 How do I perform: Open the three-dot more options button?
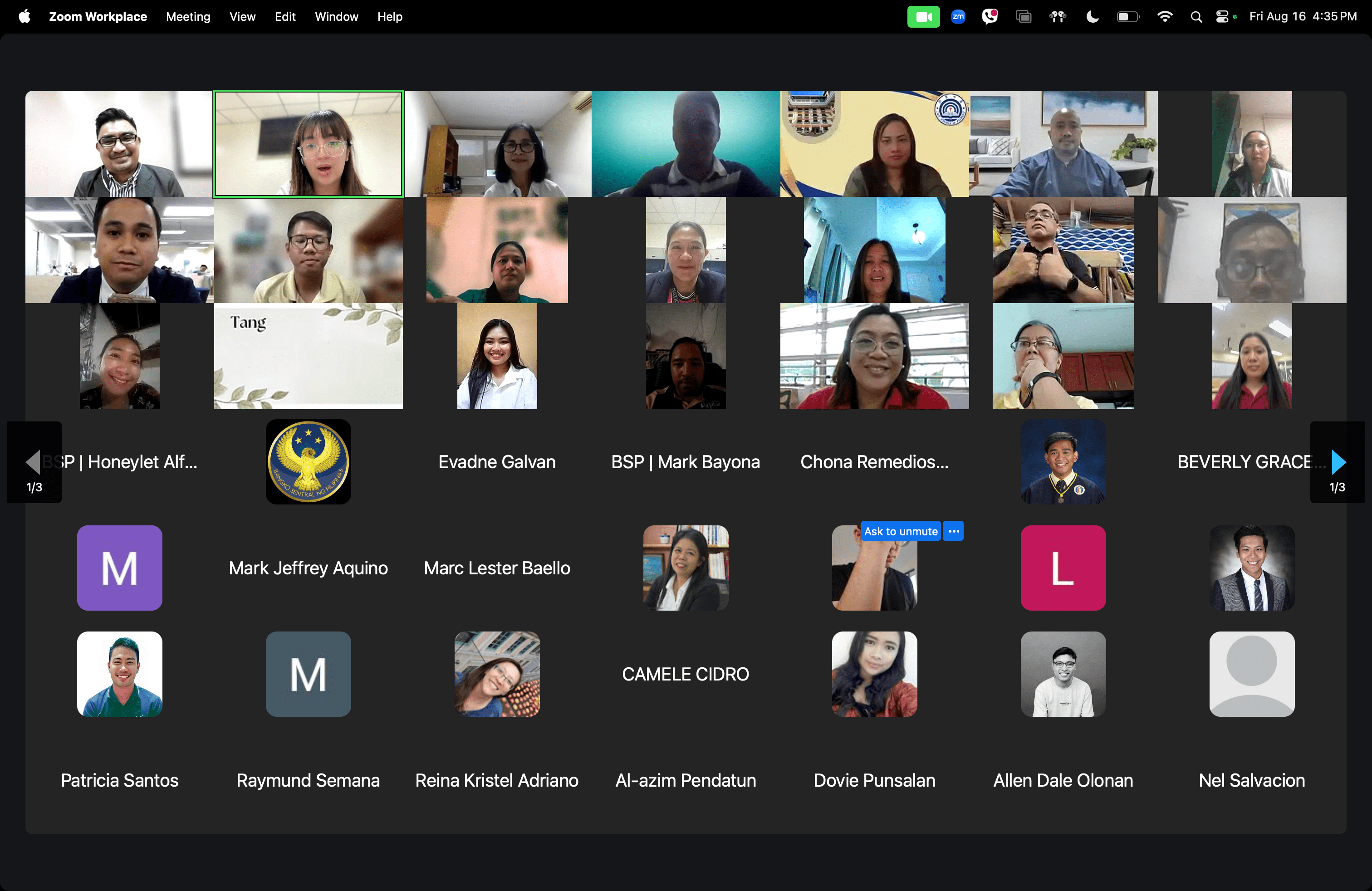point(954,531)
